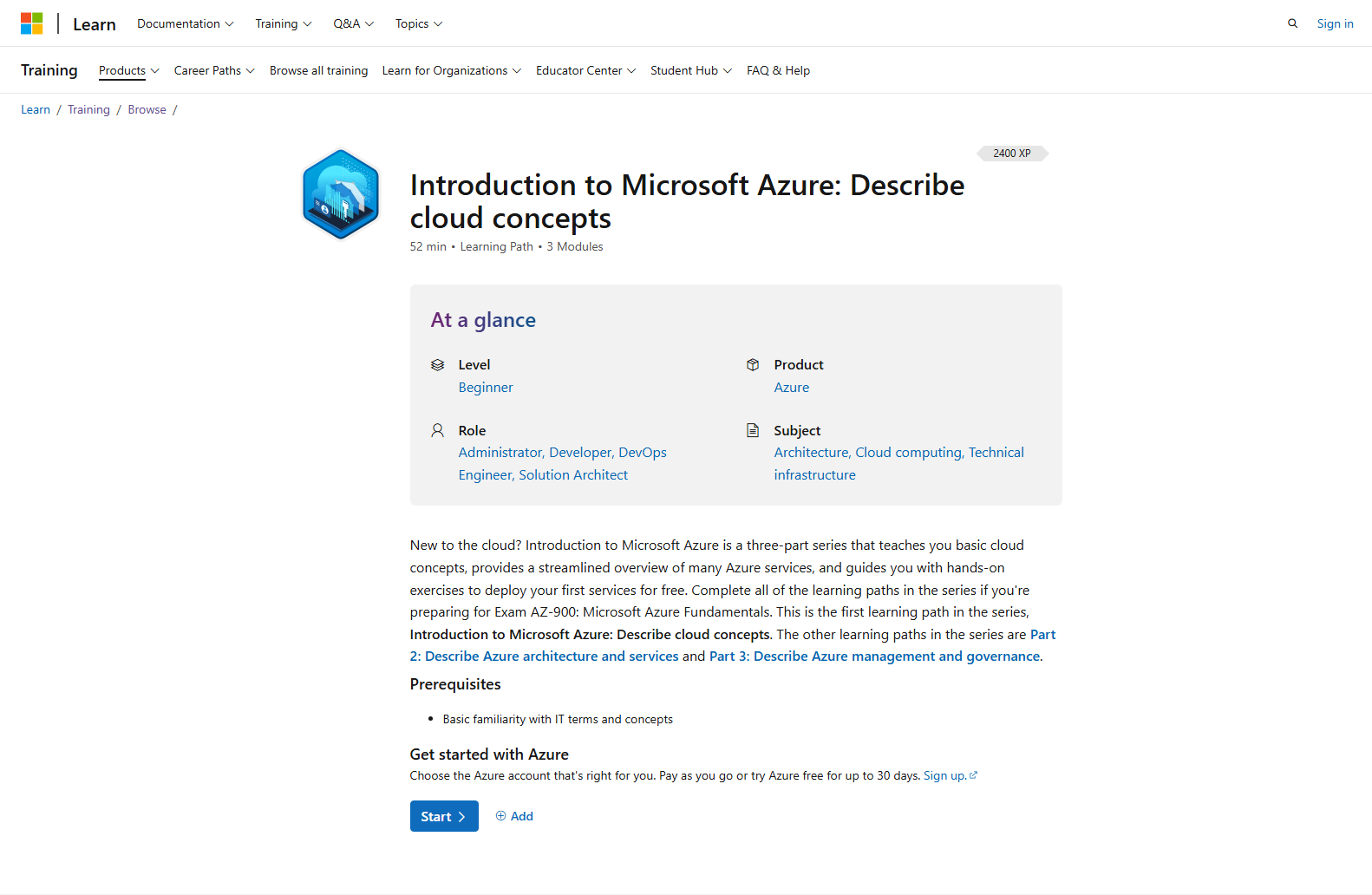The width and height of the screenshot is (1372, 895).
Task: Click the Learn brand link in the header
Action: (95, 24)
